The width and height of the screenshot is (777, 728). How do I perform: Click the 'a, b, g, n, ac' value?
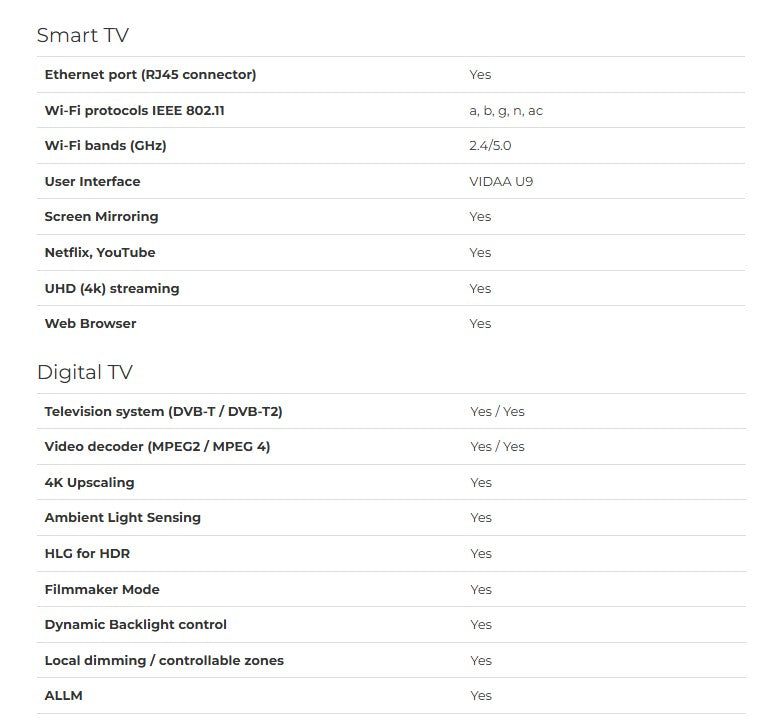point(506,111)
